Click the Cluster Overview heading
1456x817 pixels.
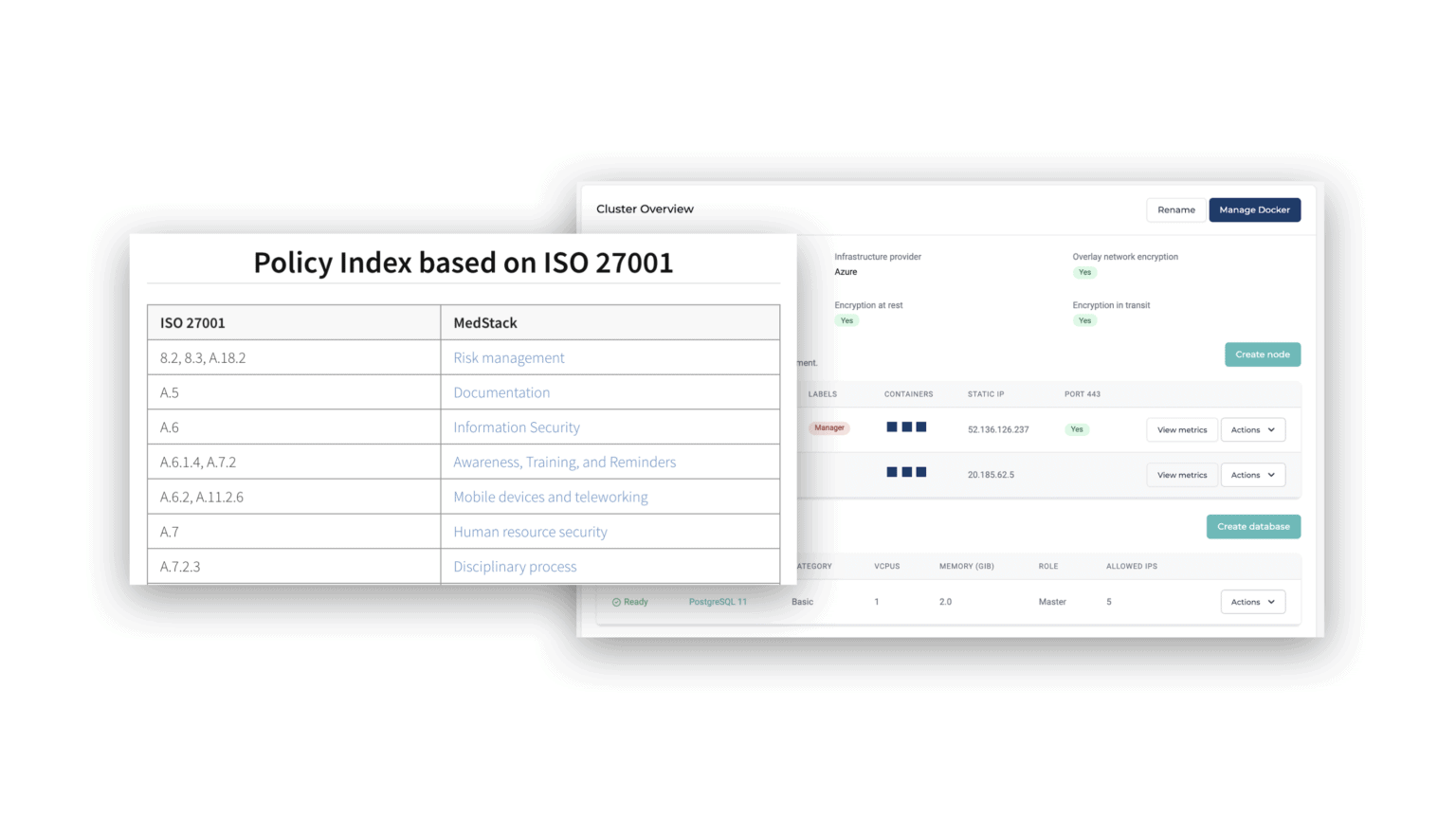pos(645,209)
